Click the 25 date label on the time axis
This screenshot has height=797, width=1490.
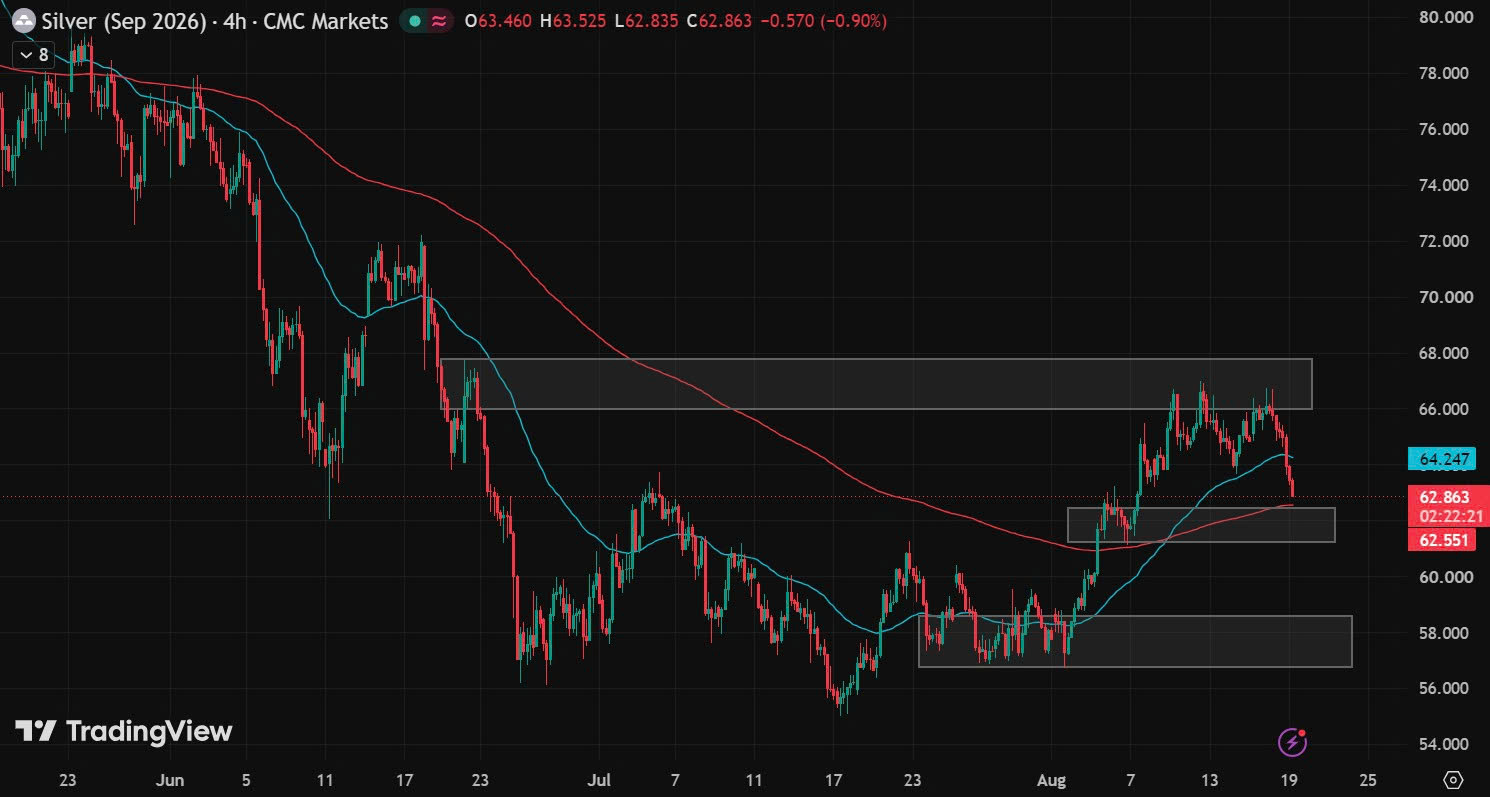[1369, 780]
